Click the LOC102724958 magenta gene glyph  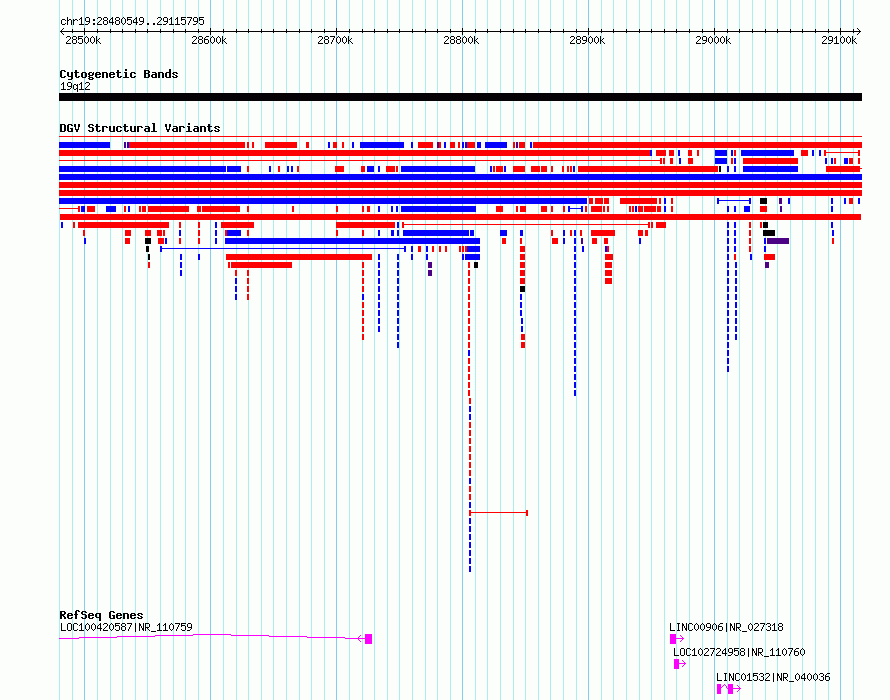coord(680,664)
